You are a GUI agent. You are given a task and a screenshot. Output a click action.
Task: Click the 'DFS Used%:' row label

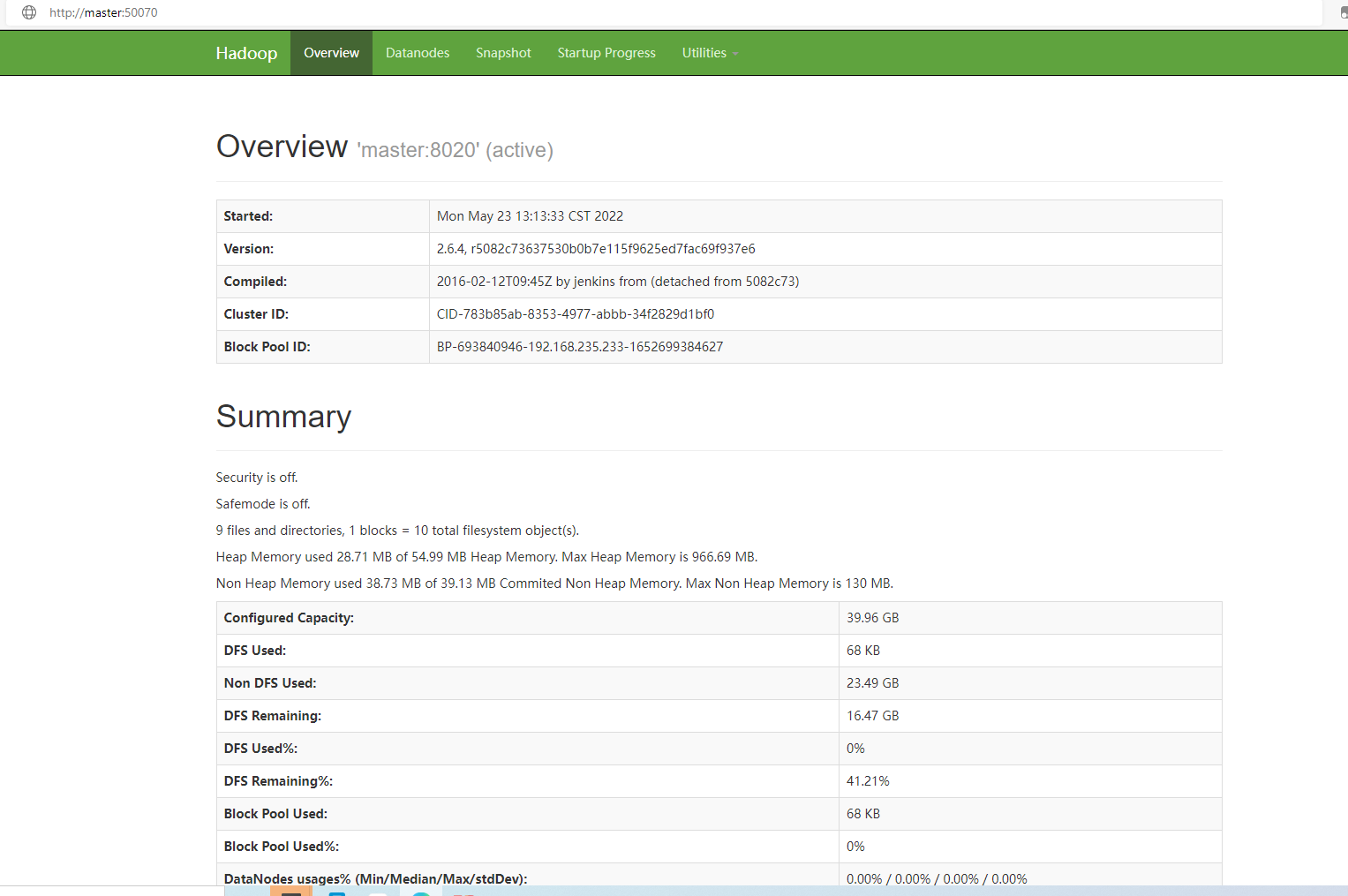[260, 749]
